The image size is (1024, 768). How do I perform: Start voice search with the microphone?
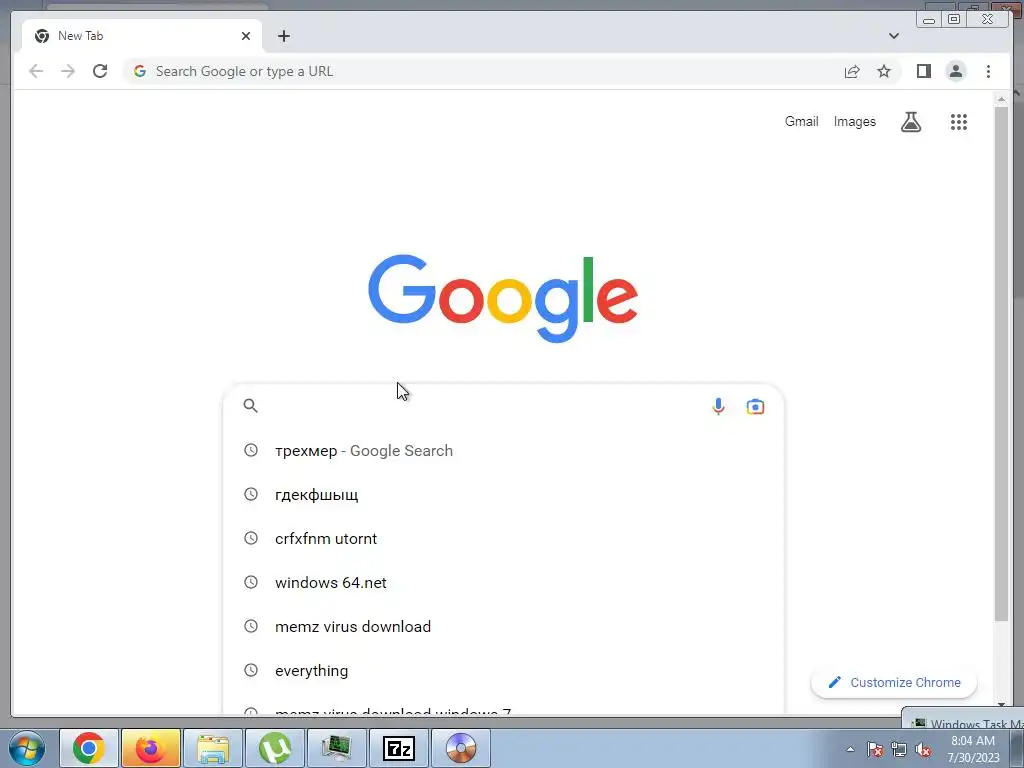(718, 406)
